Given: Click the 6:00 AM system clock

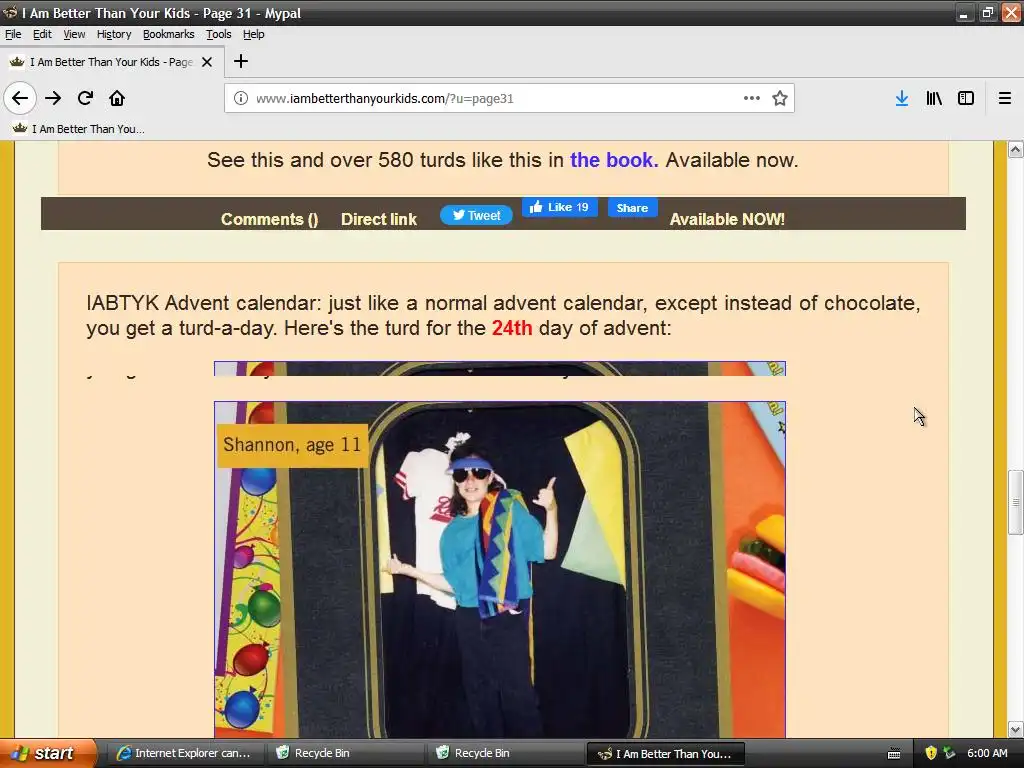Looking at the screenshot, I should (987, 753).
